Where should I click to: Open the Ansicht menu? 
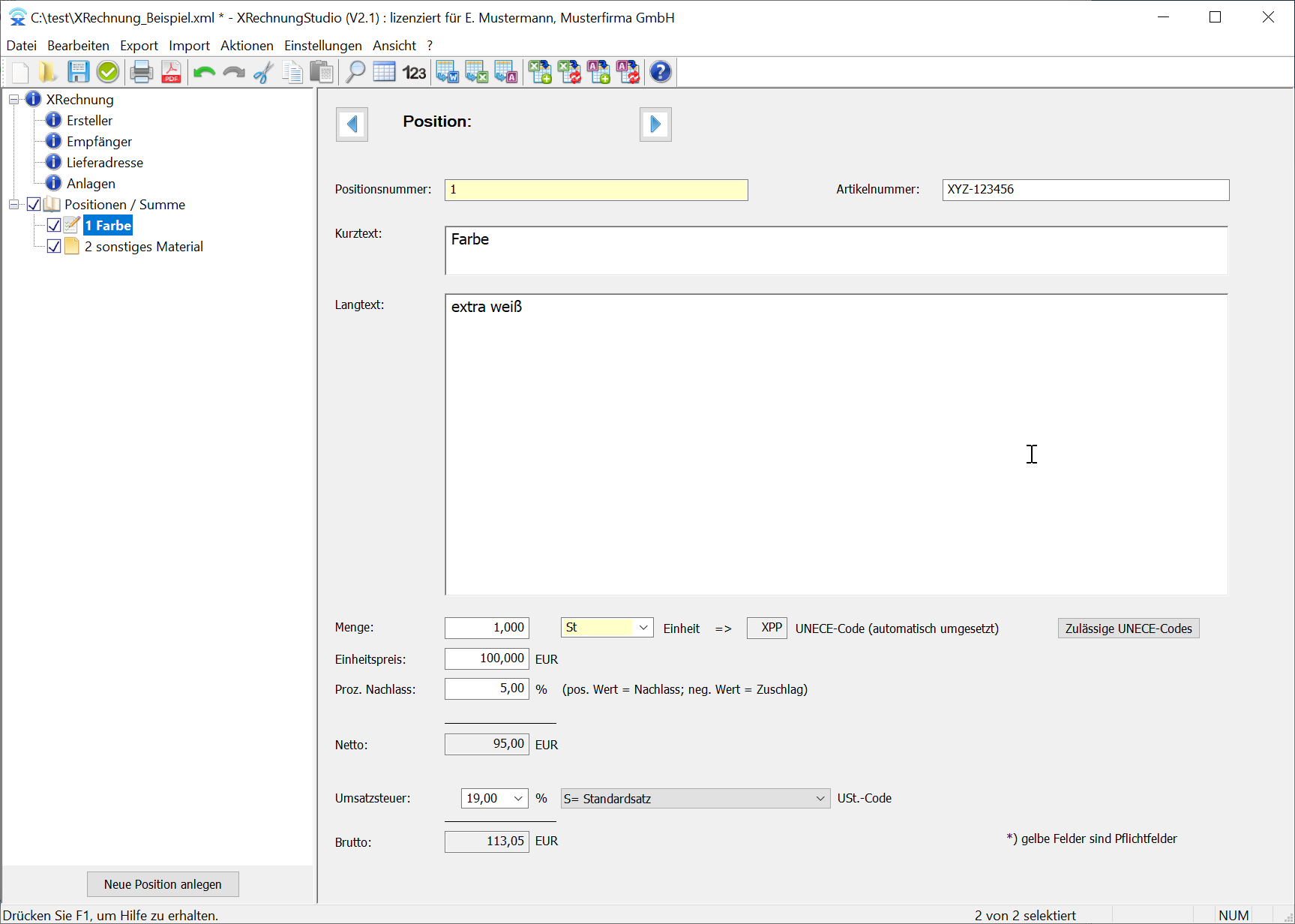(394, 46)
